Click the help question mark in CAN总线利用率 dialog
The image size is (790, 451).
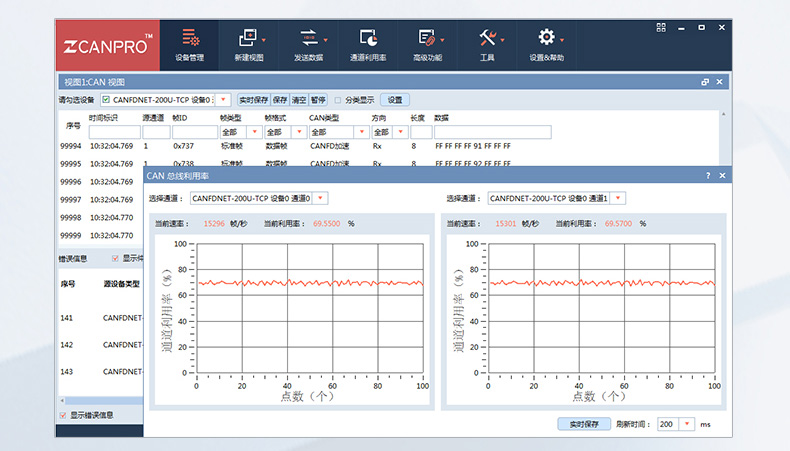[x=708, y=175]
